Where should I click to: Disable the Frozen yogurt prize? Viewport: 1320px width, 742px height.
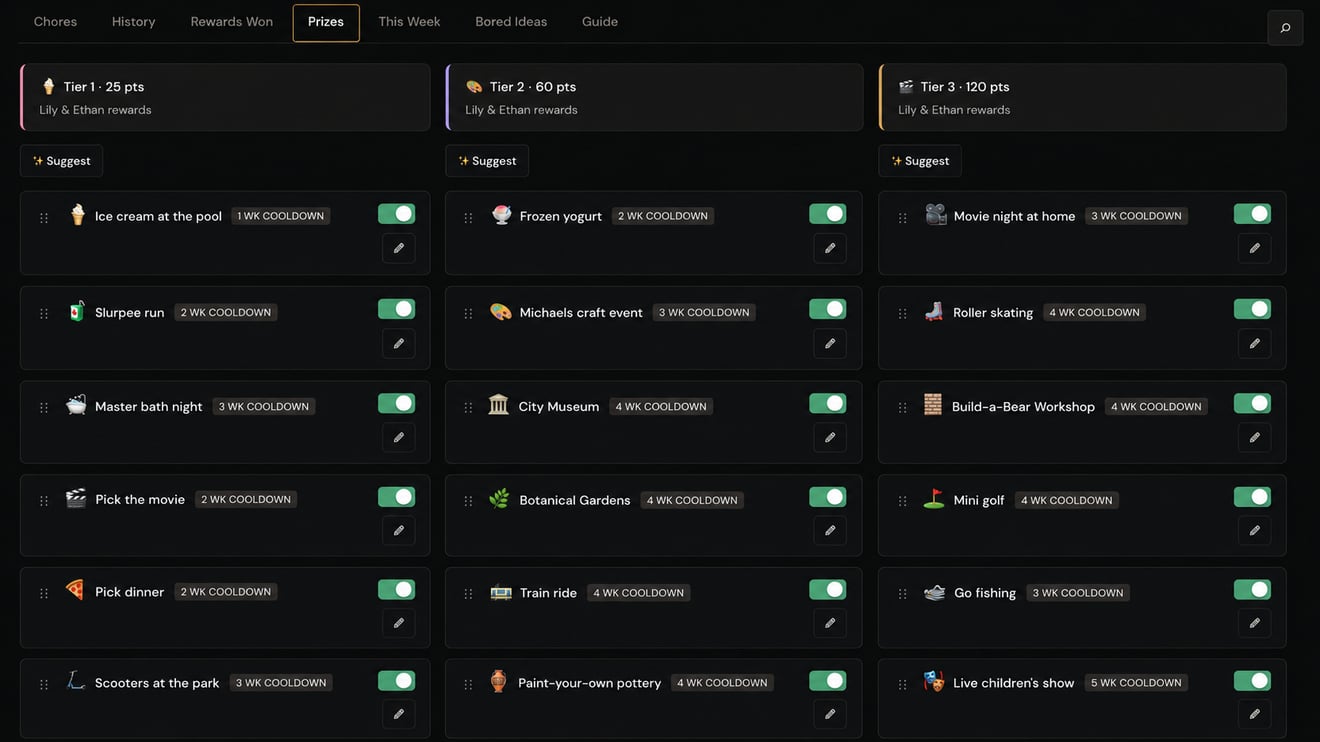point(827,214)
